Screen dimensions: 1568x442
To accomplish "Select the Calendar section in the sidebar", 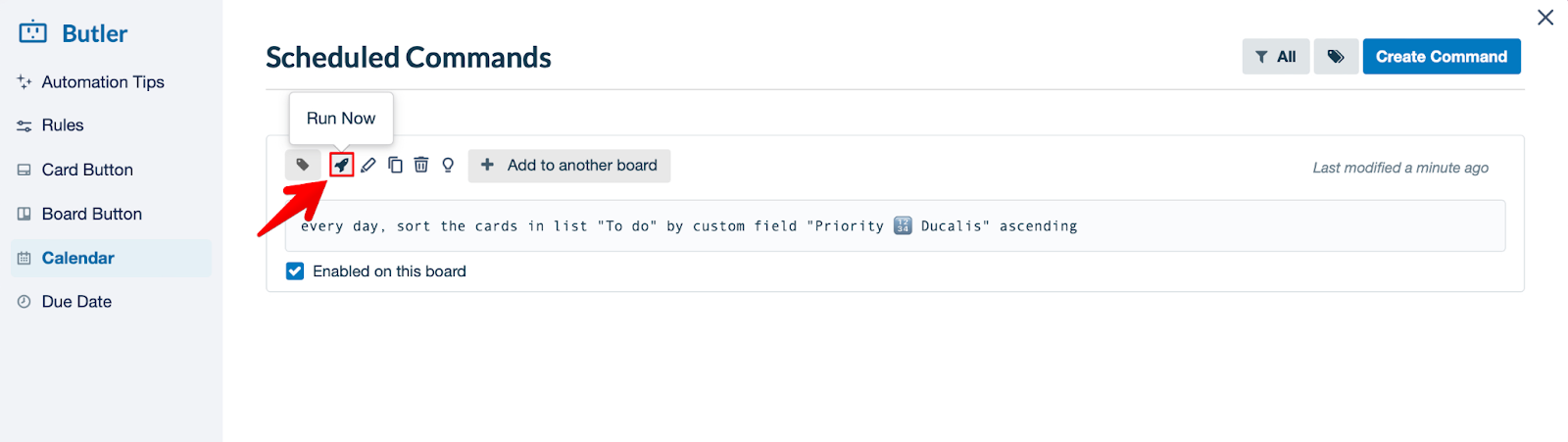I will point(77,258).
